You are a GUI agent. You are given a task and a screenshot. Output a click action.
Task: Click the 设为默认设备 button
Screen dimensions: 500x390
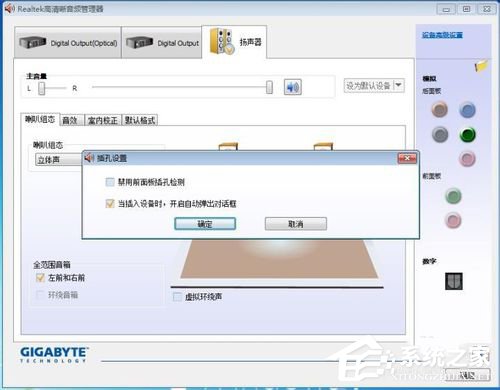point(369,86)
